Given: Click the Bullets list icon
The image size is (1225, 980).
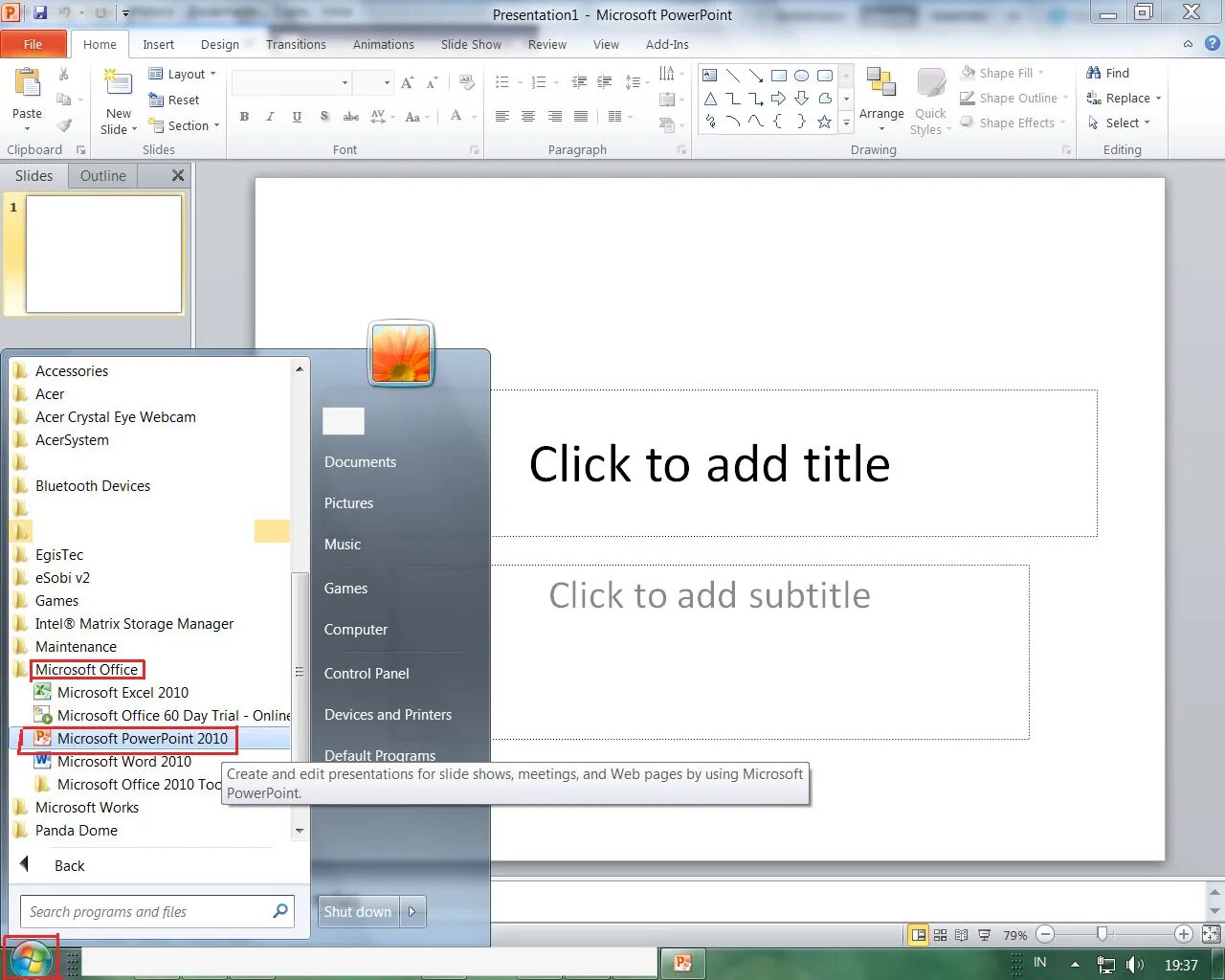Looking at the screenshot, I should (x=502, y=83).
